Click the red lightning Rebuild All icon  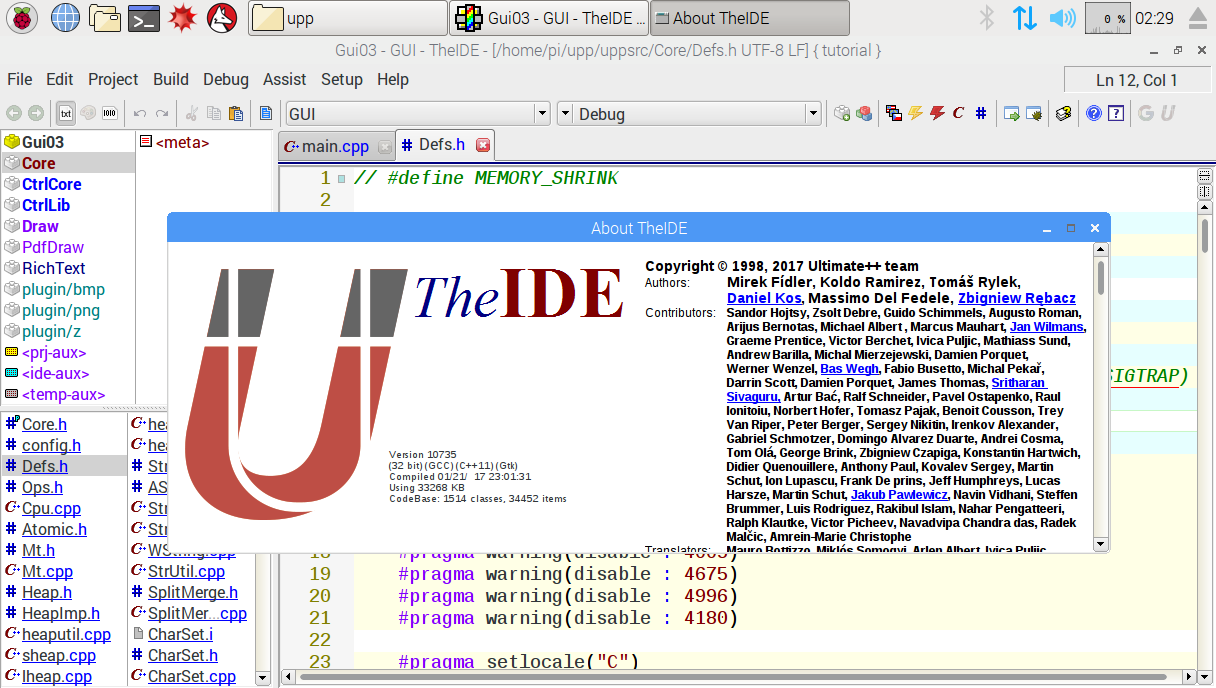tap(937, 114)
